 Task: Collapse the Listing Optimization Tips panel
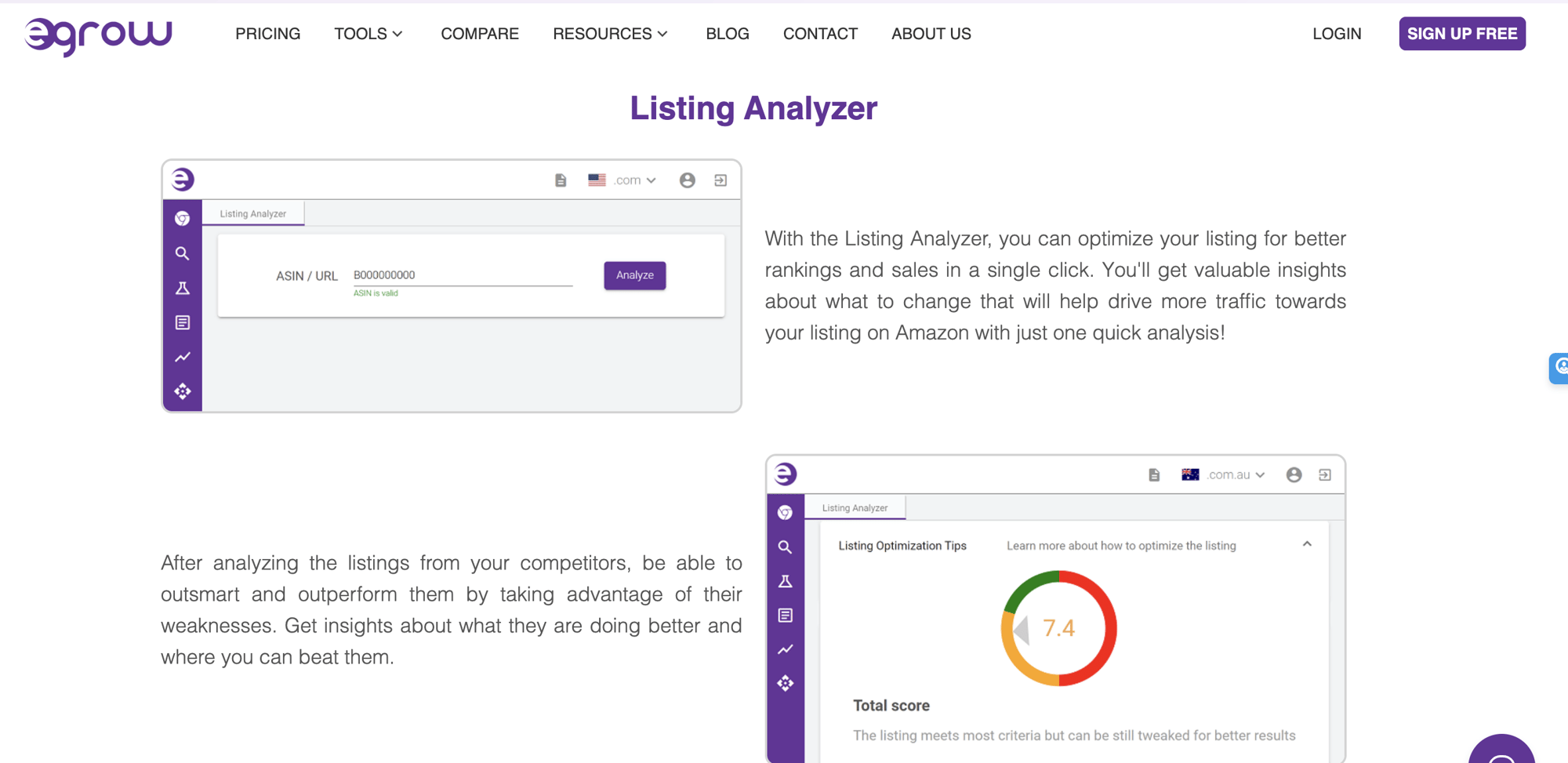[1307, 544]
